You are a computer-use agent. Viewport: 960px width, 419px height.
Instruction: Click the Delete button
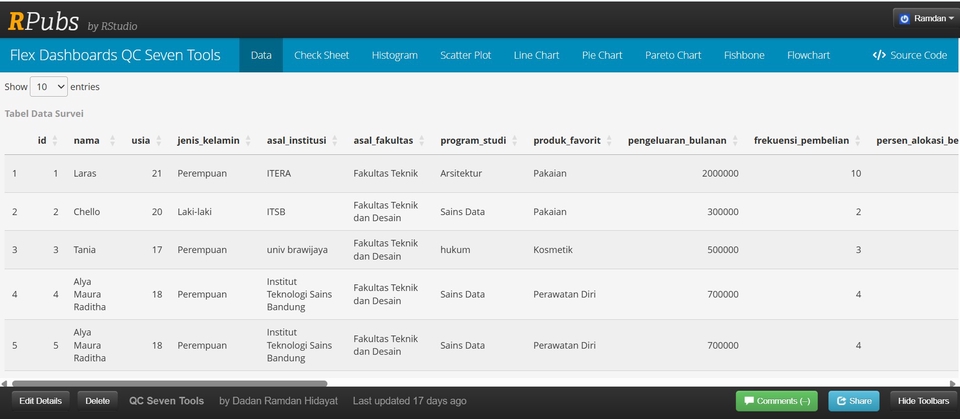(97, 401)
